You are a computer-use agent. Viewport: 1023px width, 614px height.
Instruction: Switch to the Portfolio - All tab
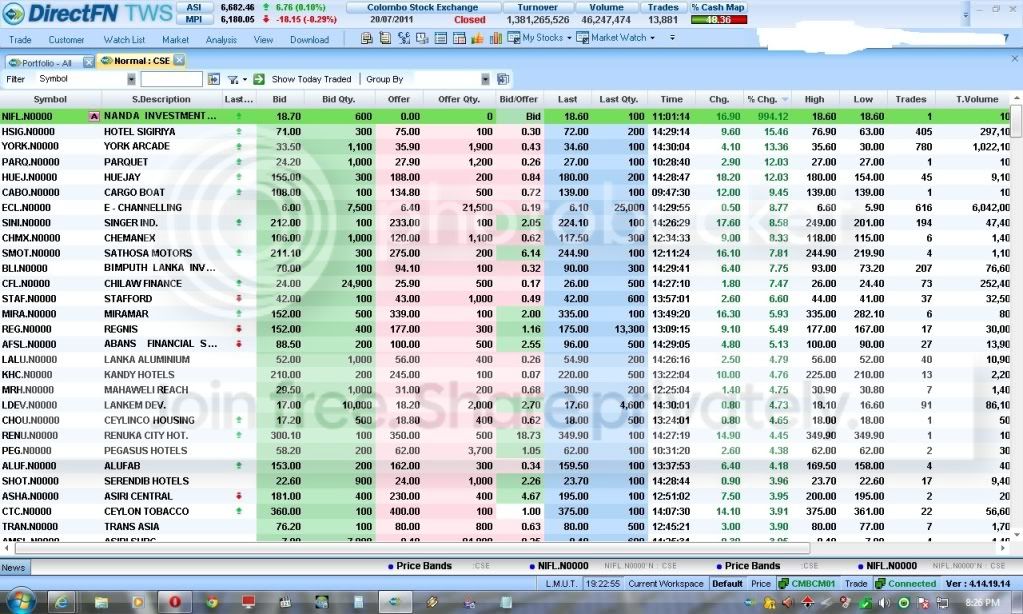coord(46,63)
